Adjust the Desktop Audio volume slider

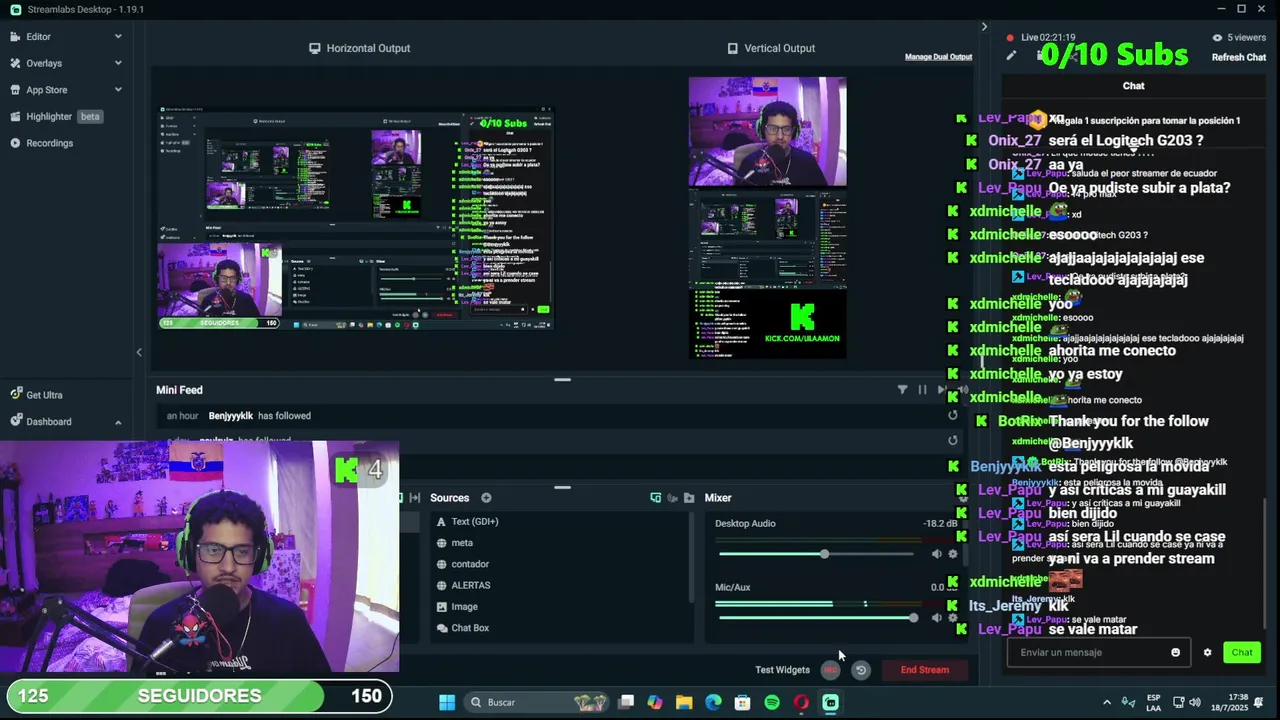click(x=816, y=554)
